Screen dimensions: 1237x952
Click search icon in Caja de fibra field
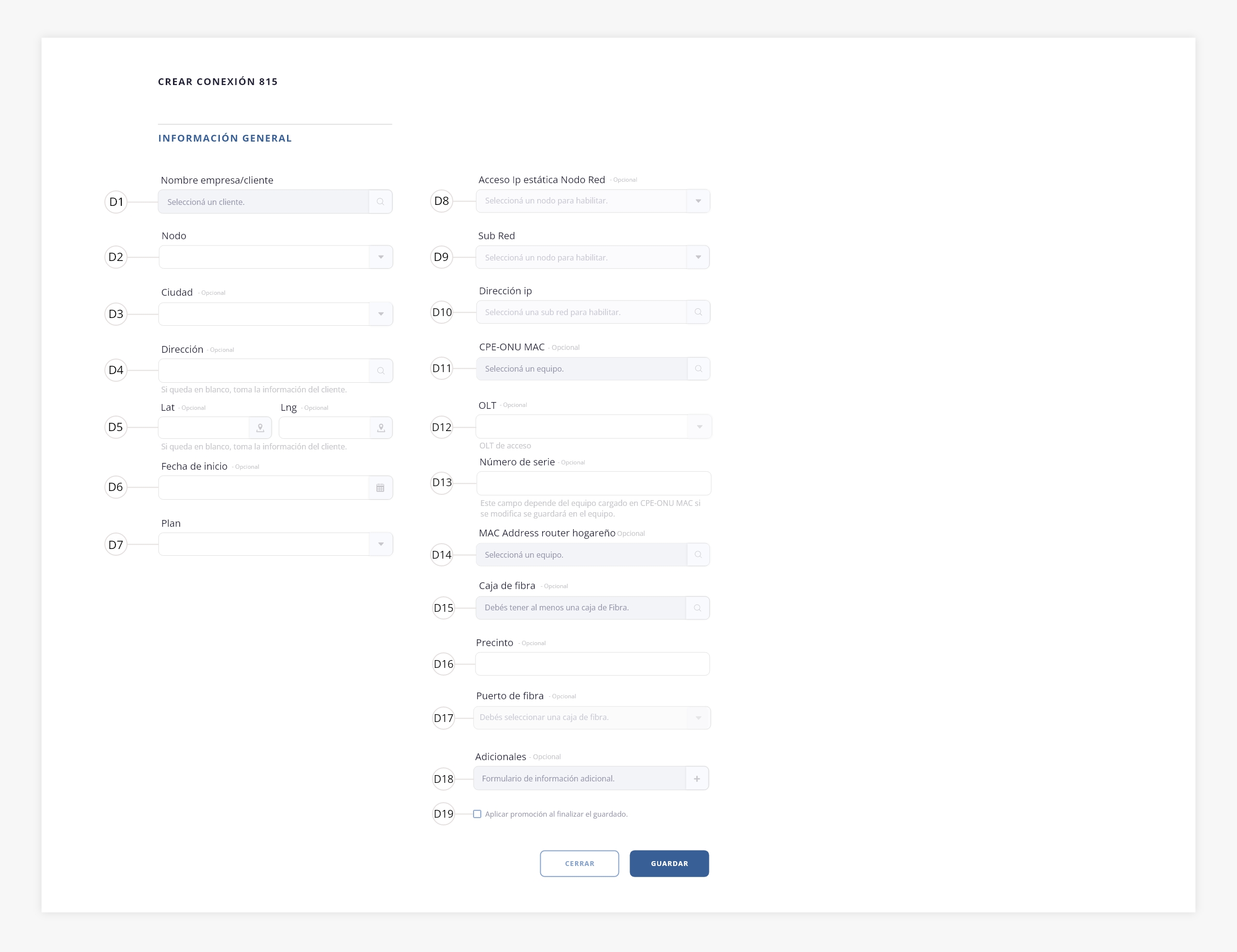coord(697,607)
